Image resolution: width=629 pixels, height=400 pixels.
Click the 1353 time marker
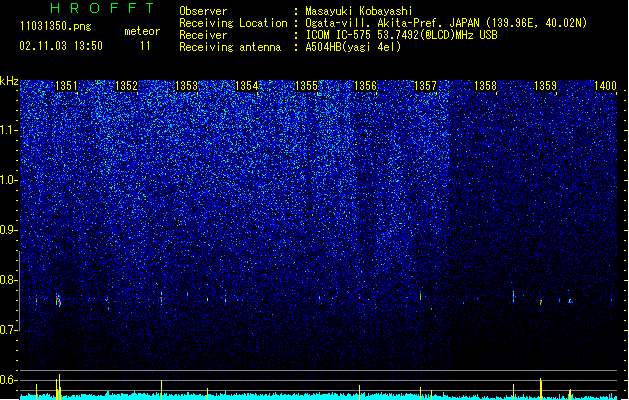(x=186, y=86)
